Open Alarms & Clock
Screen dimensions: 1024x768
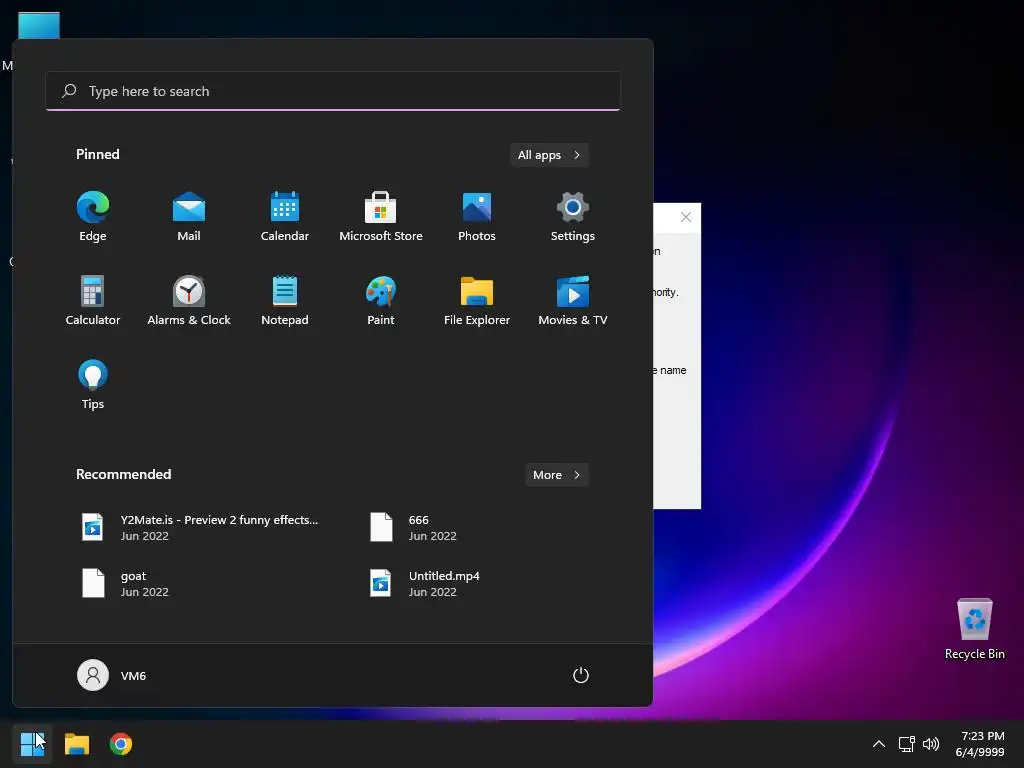tap(189, 300)
